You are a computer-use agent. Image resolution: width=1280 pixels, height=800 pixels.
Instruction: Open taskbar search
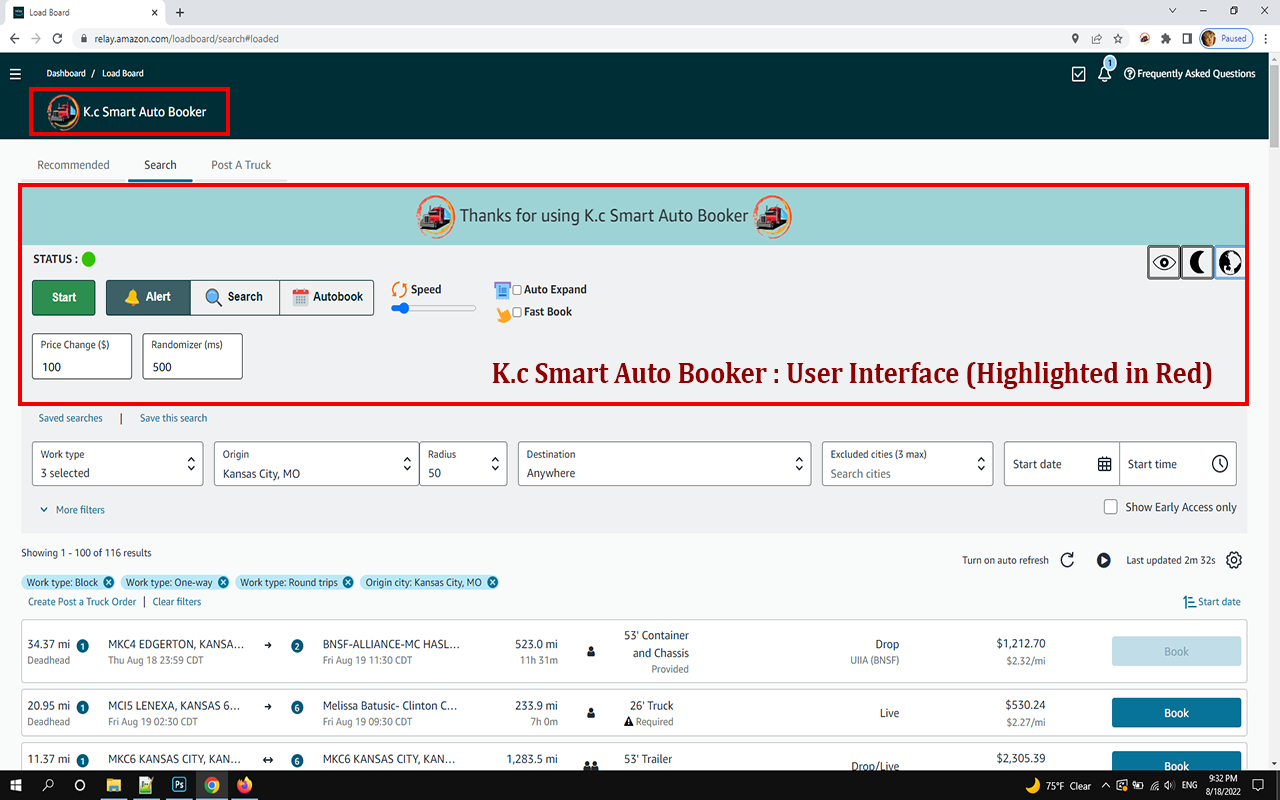(x=48, y=785)
